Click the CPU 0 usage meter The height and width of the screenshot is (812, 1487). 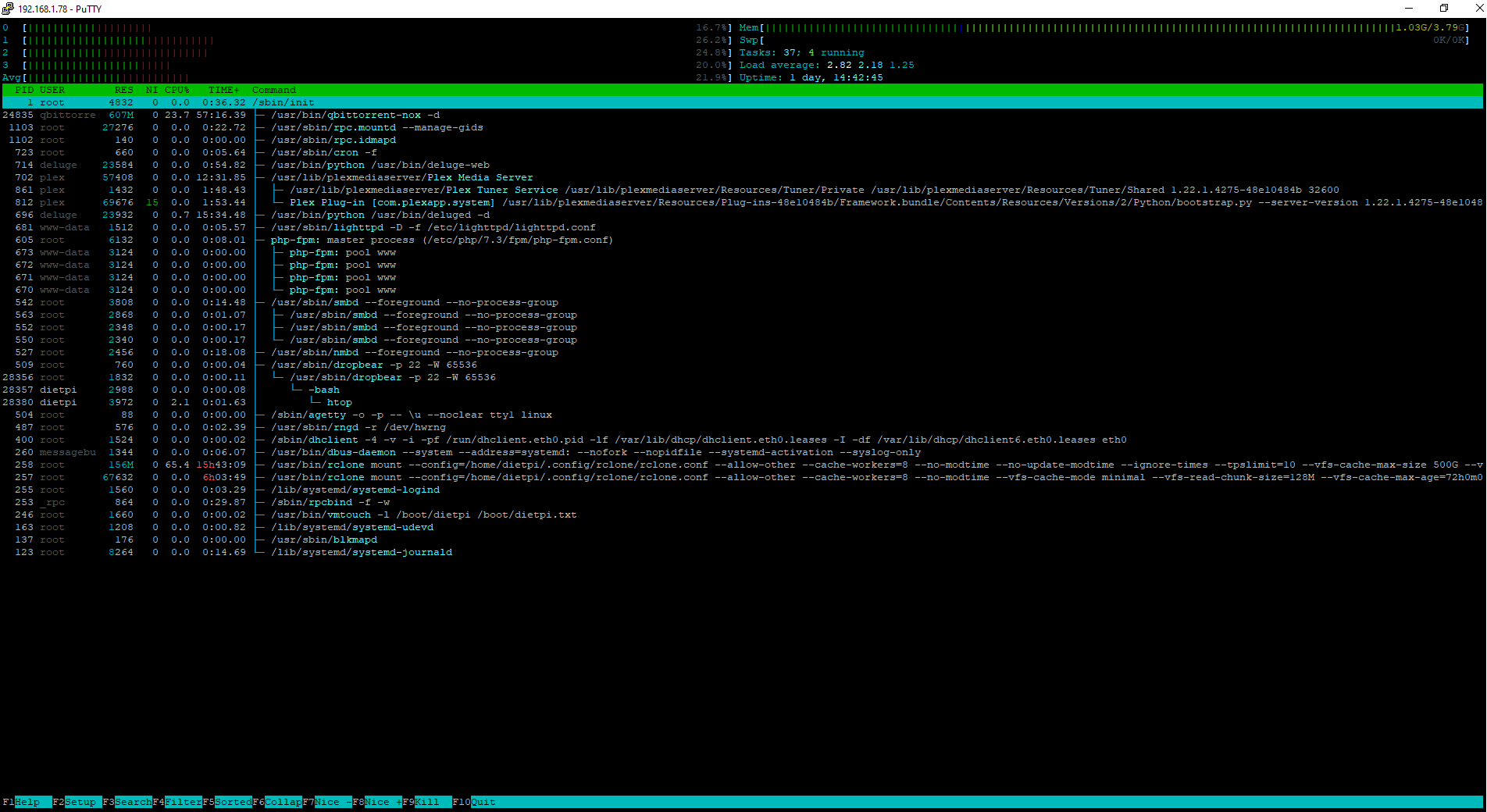(x=367, y=27)
